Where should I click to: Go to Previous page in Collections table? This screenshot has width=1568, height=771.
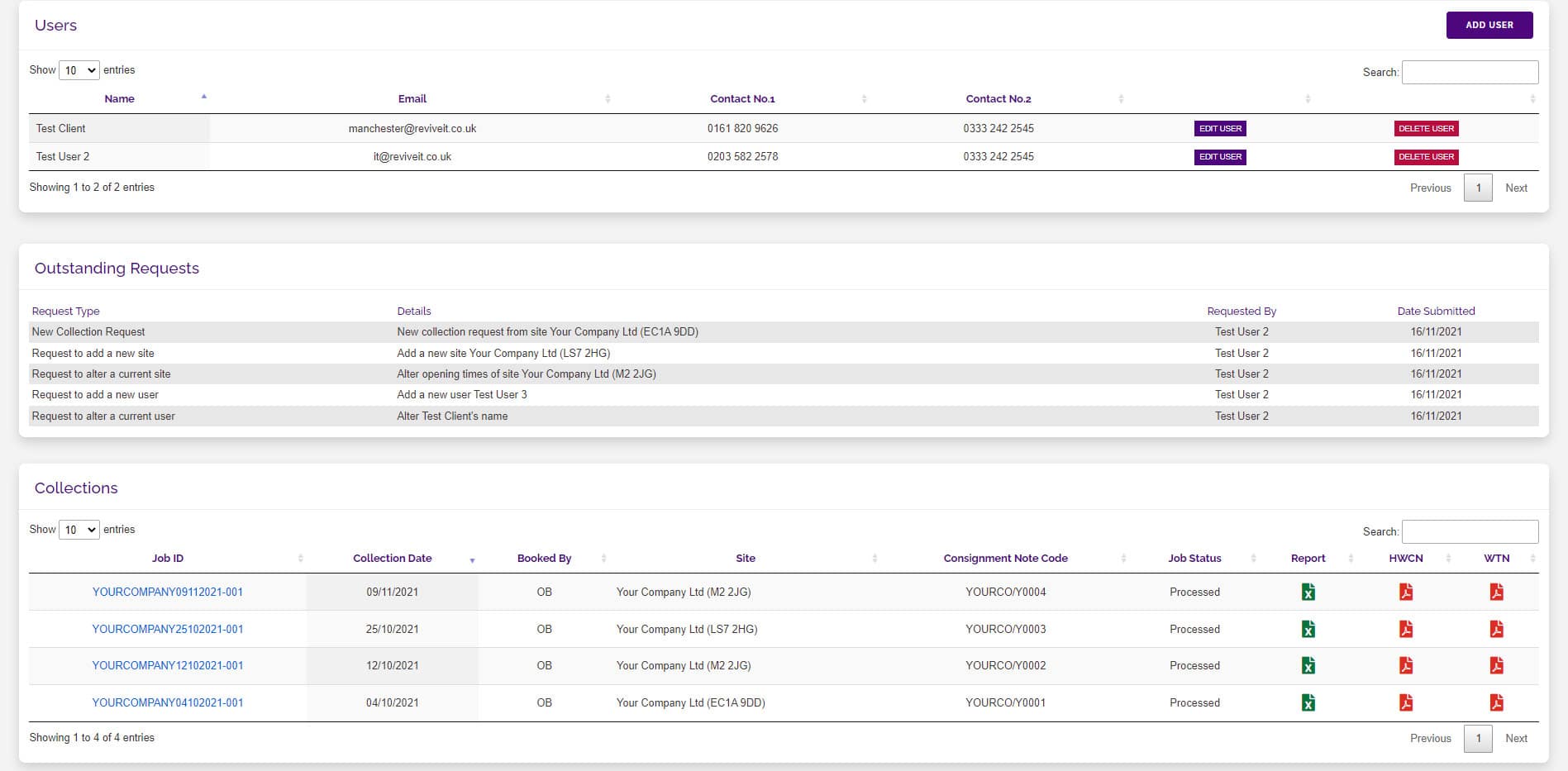[x=1430, y=738]
